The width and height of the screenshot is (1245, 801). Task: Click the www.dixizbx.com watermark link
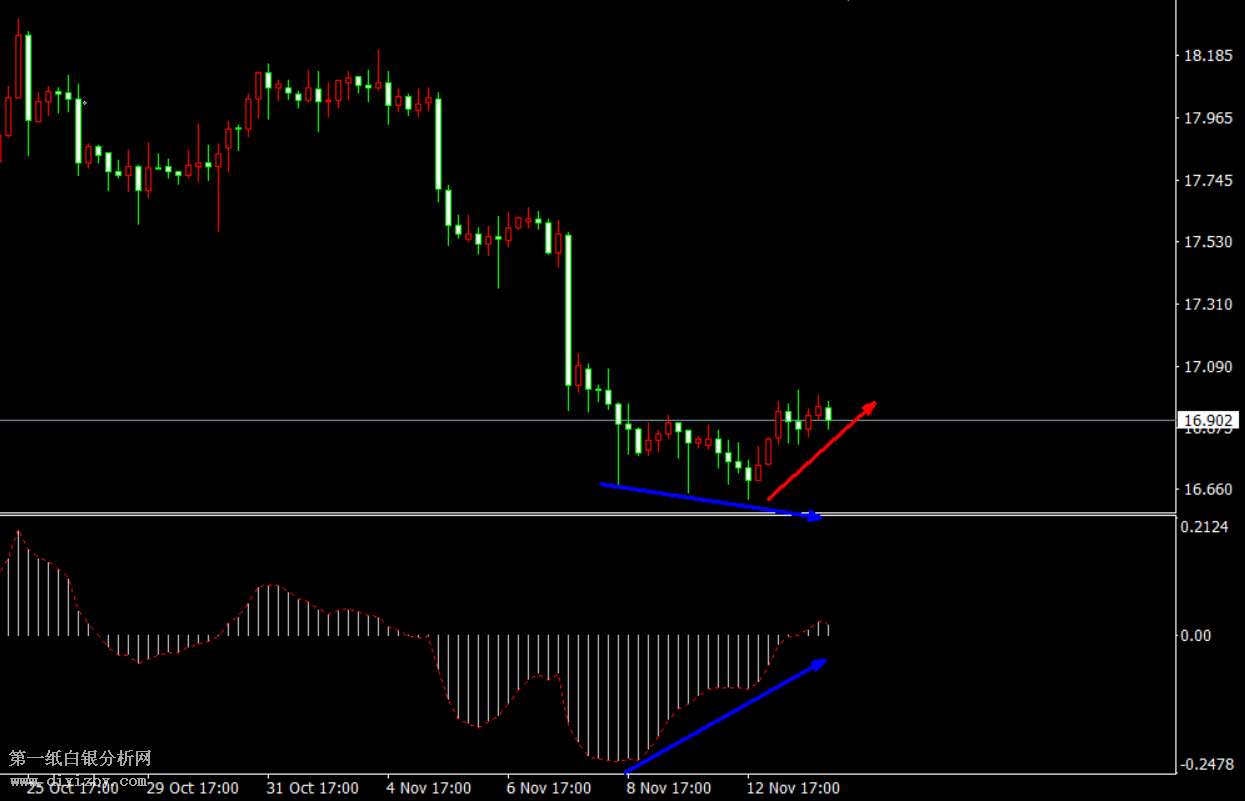pyautogui.click(x=78, y=779)
